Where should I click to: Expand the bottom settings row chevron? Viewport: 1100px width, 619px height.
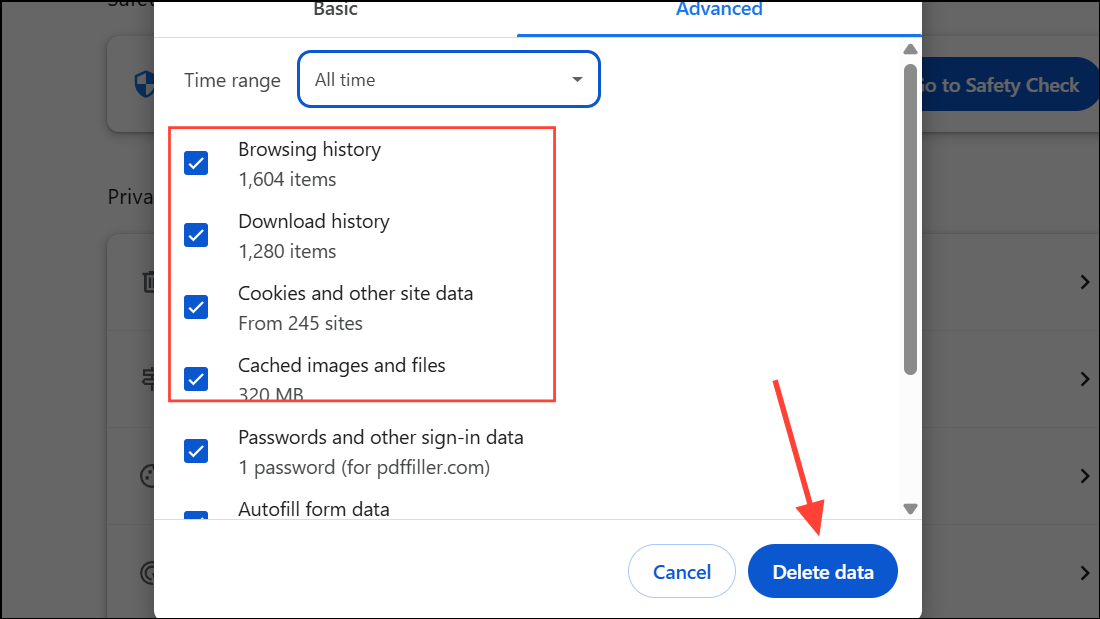click(x=1085, y=572)
